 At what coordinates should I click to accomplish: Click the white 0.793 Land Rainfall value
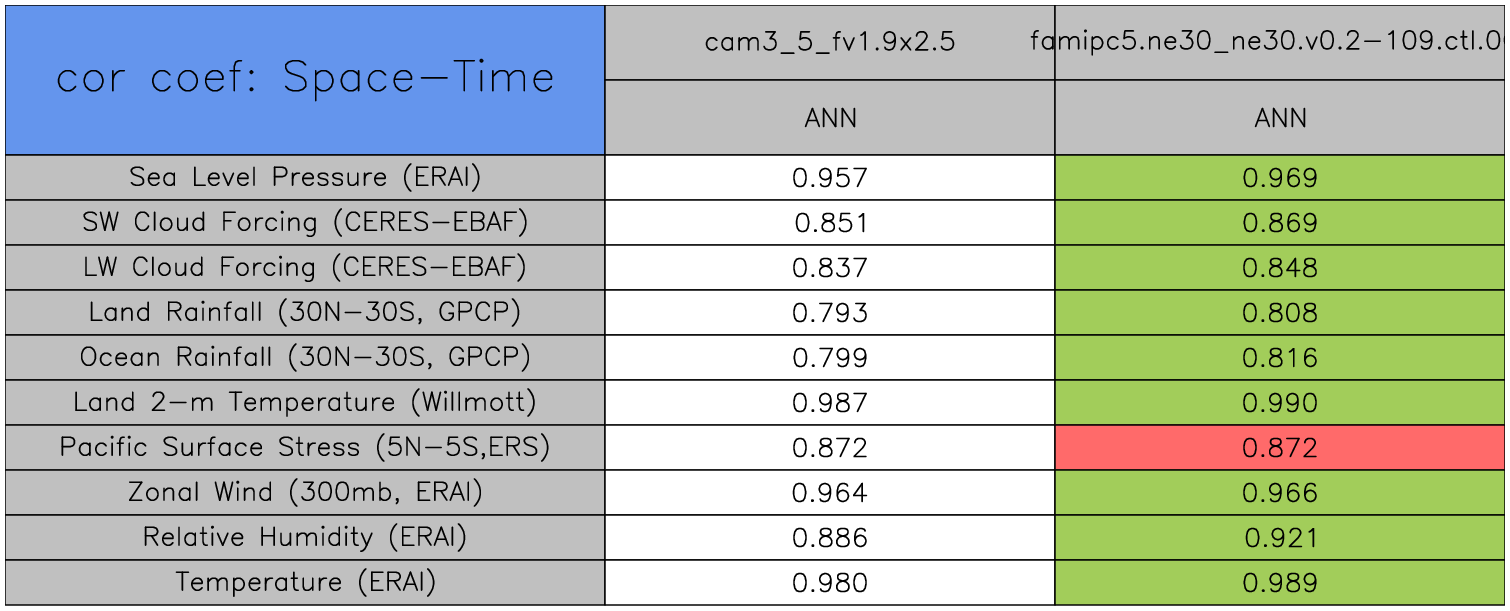[x=829, y=313]
